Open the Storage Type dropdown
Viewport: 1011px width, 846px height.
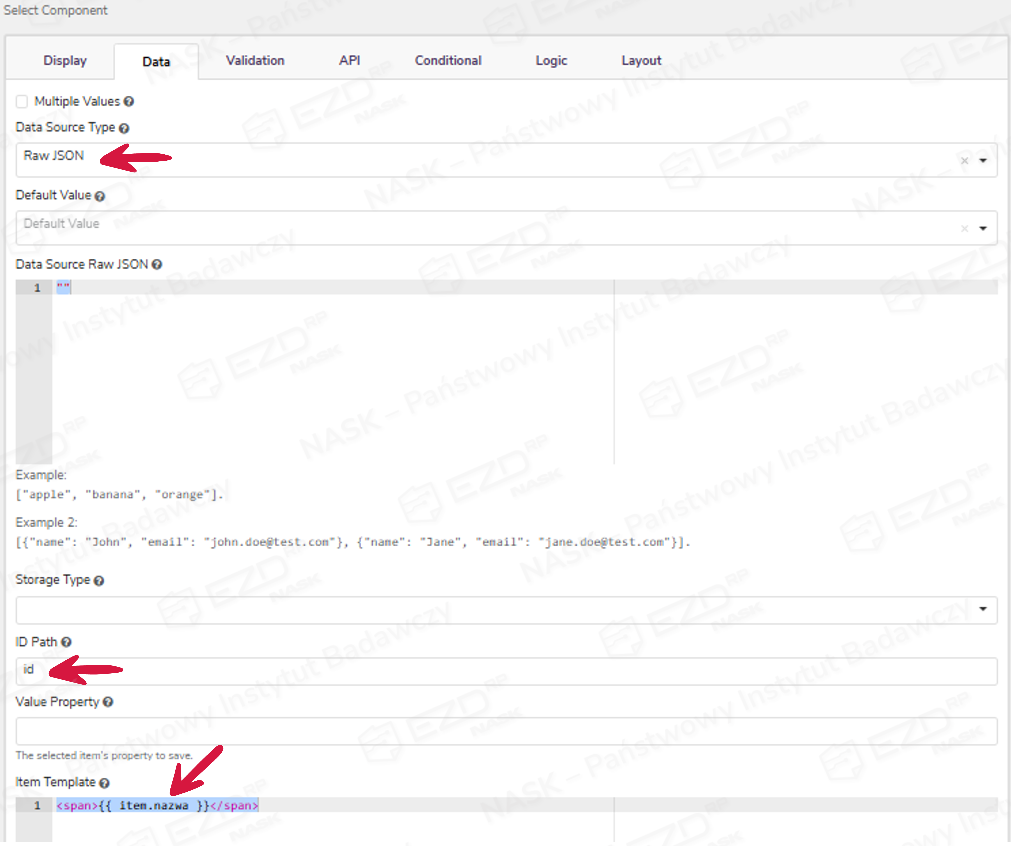983,609
